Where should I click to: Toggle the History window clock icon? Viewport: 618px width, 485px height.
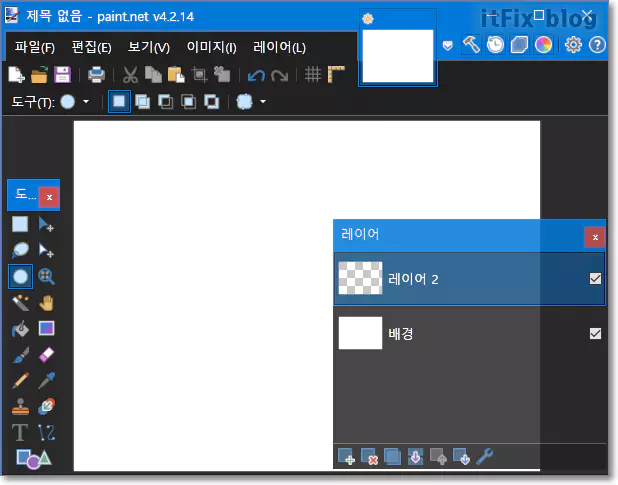point(495,45)
